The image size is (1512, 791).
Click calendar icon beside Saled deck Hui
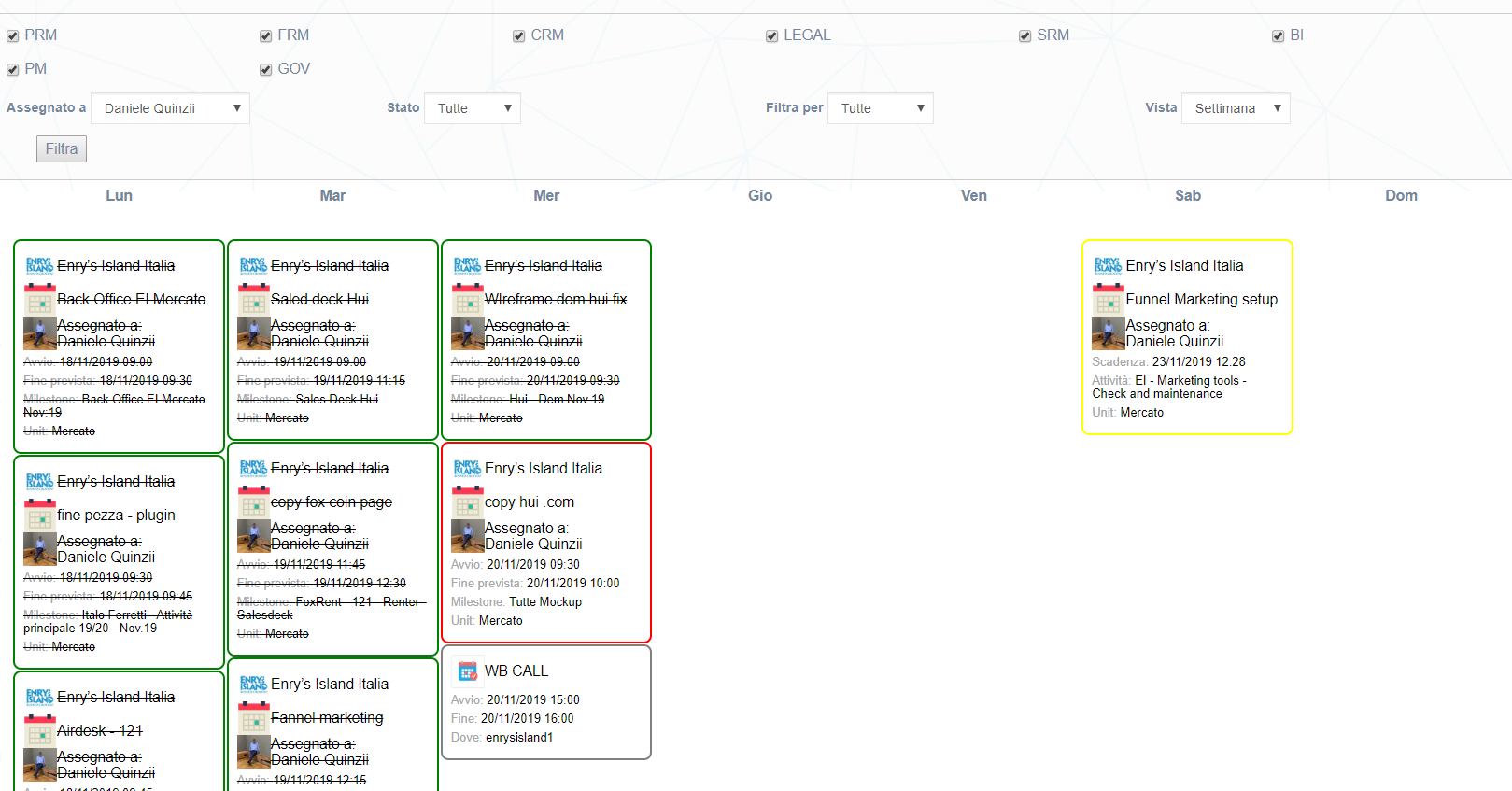pos(253,300)
